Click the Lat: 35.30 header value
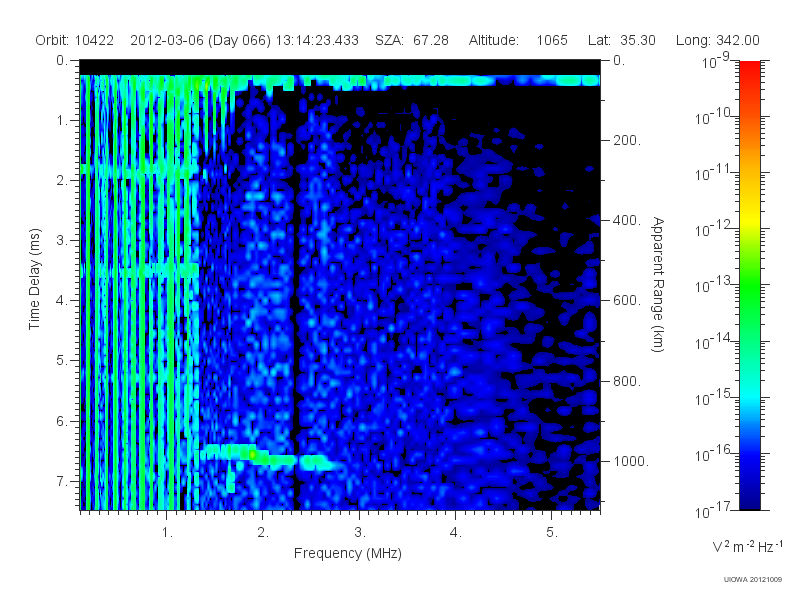Screen dimensions: 800x600 click(621, 40)
